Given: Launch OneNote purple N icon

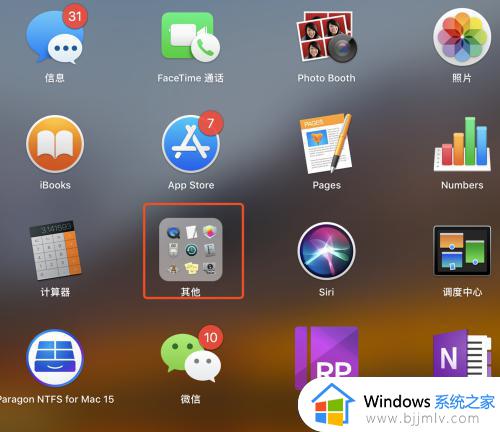Looking at the screenshot, I should tap(462, 353).
